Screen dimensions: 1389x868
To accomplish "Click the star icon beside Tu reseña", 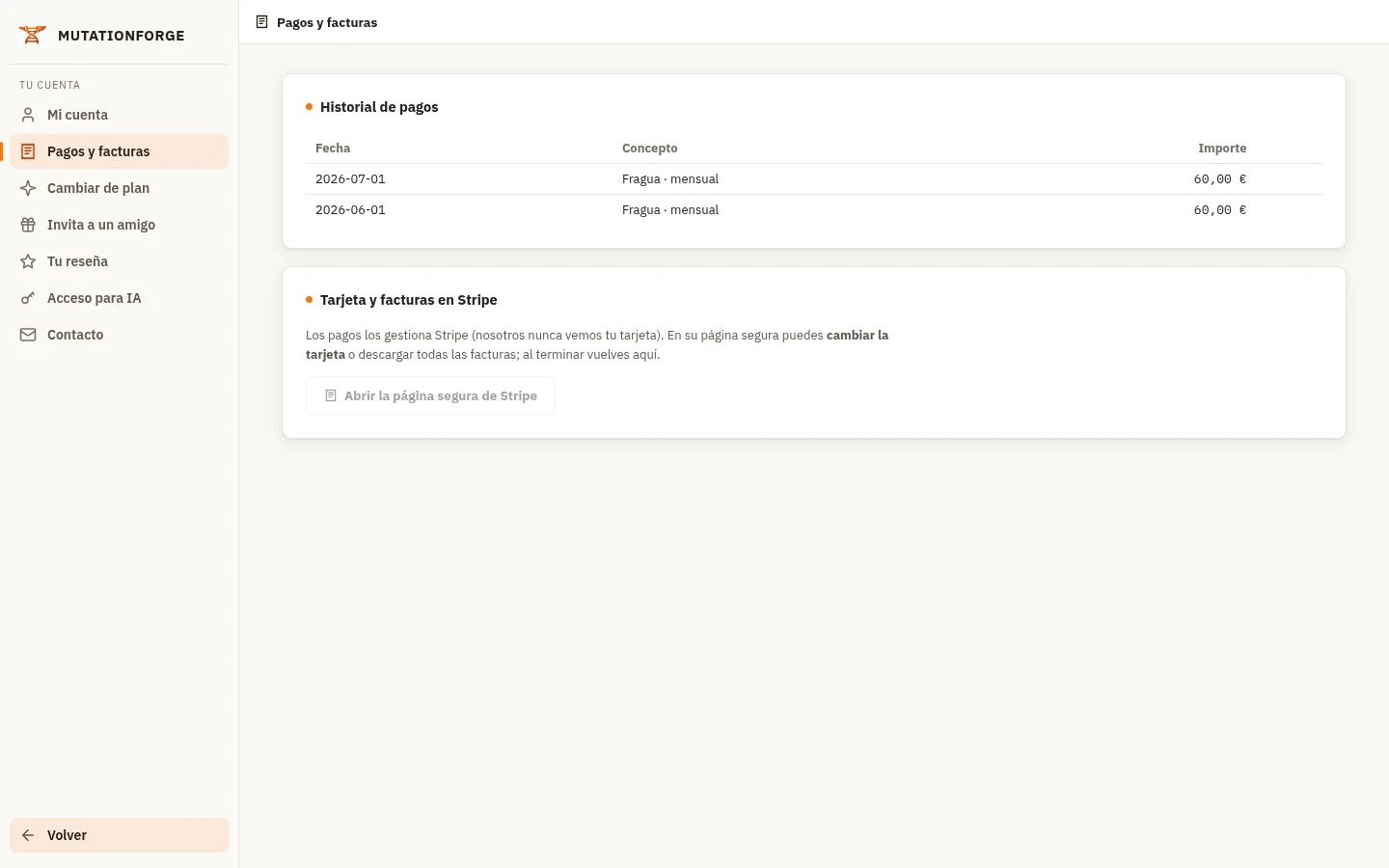I will (28, 261).
